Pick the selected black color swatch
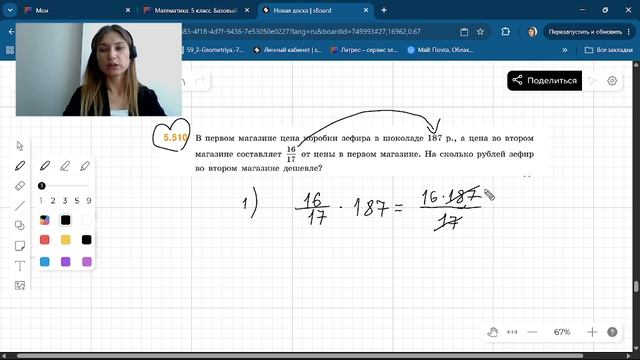Image resolution: width=640 pixels, height=360 pixels. coord(65,220)
